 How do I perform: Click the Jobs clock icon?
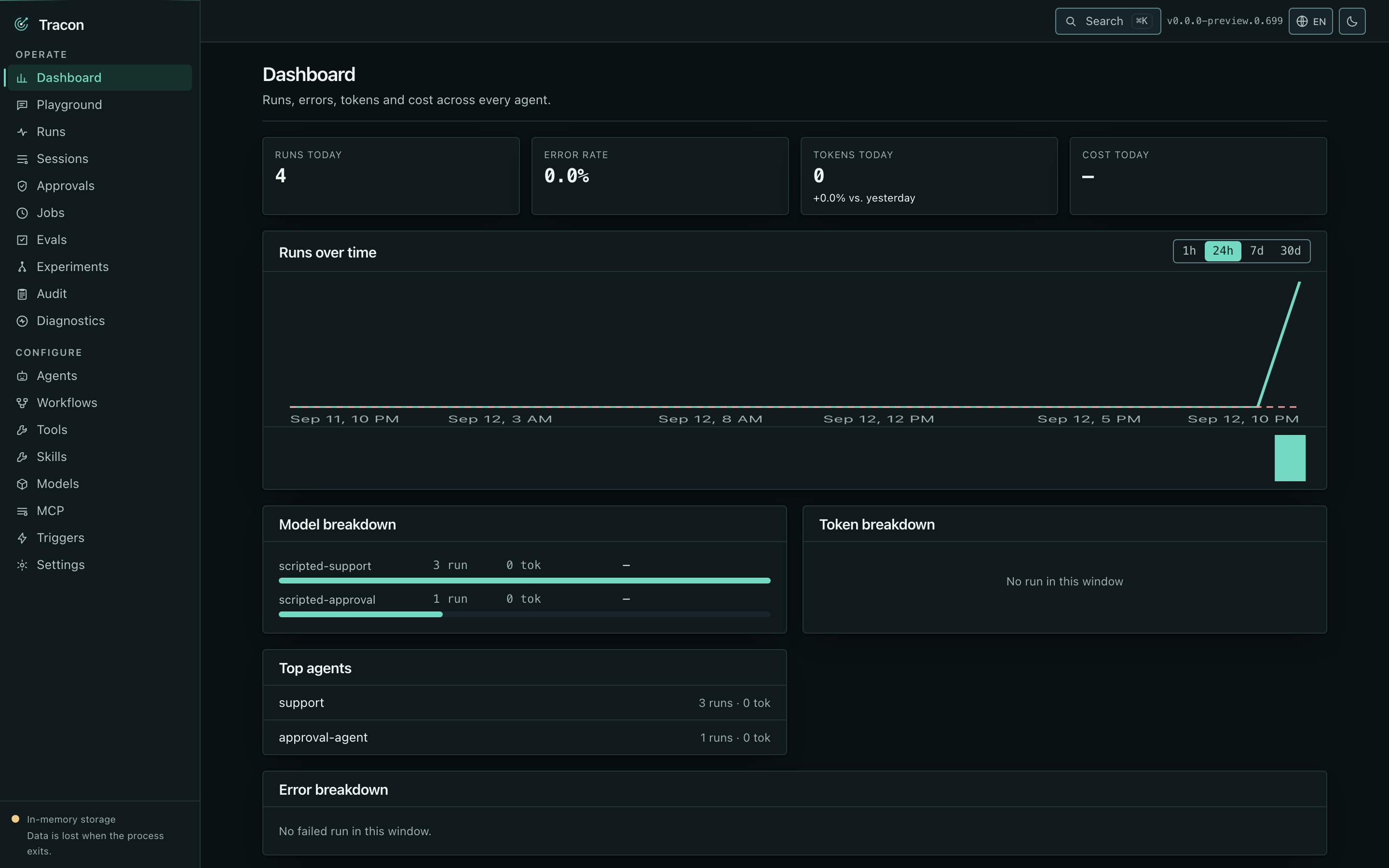[22, 213]
